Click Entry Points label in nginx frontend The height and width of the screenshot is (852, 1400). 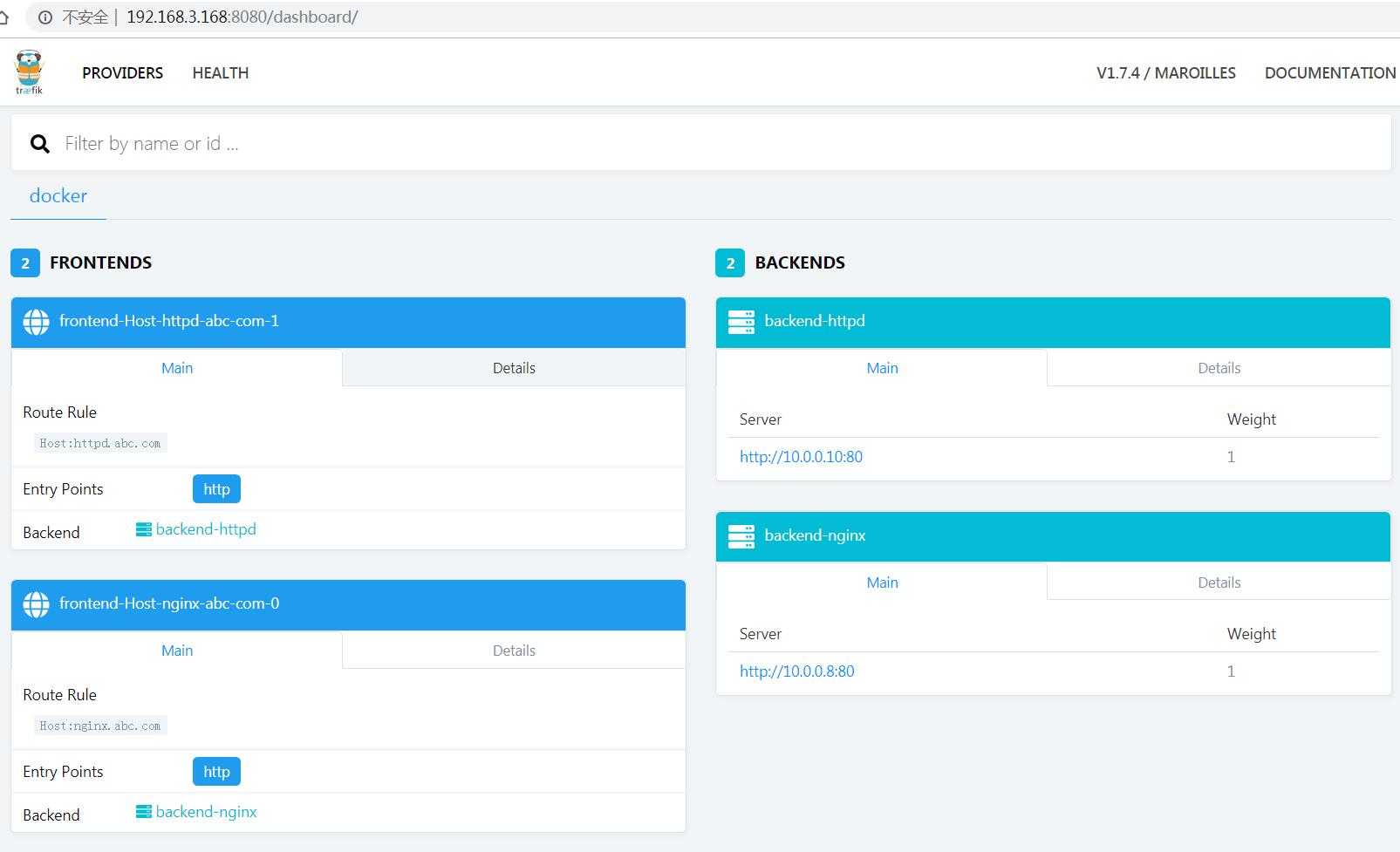point(63,772)
